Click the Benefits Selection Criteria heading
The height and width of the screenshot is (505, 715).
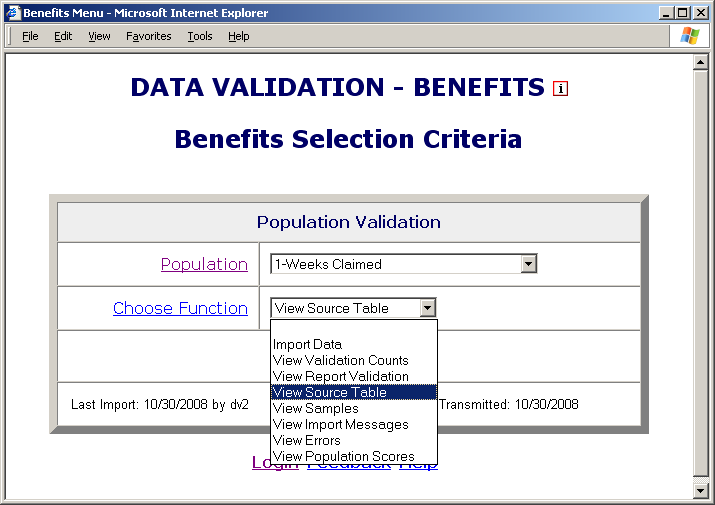(348, 139)
